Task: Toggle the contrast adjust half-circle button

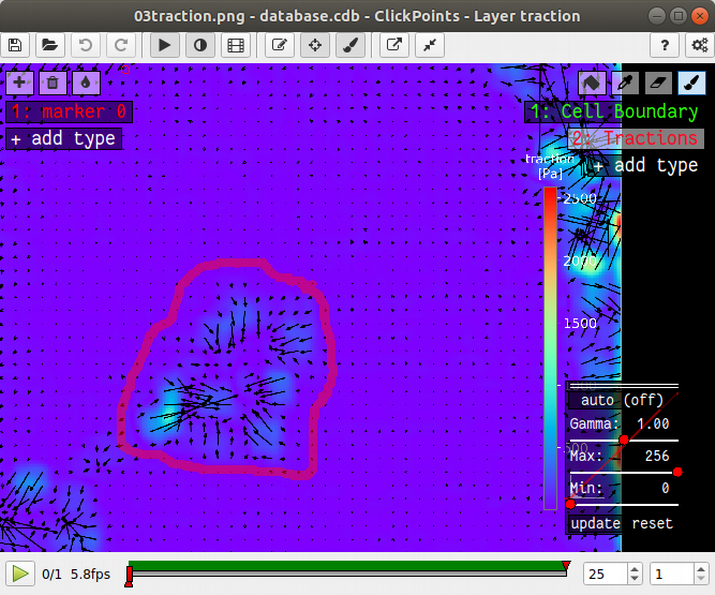Action: (x=199, y=45)
